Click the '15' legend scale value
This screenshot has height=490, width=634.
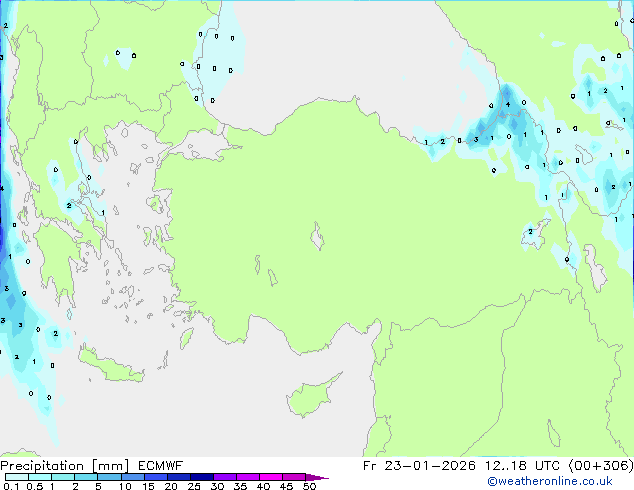pos(148,486)
